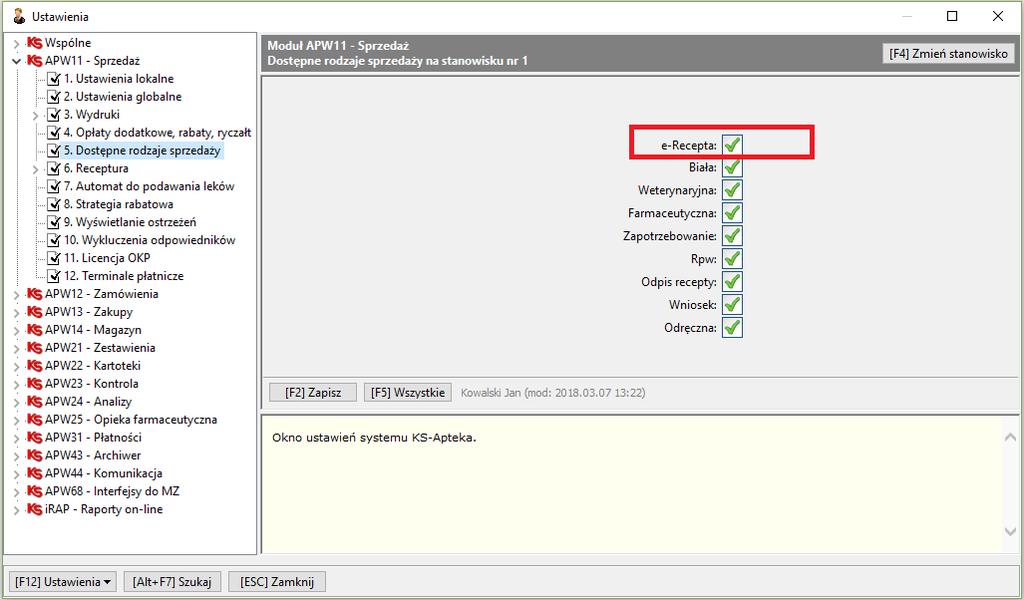Image resolution: width=1024 pixels, height=600 pixels.
Task: Expand the APW14 - Magazyn node
Action: click(x=16, y=330)
